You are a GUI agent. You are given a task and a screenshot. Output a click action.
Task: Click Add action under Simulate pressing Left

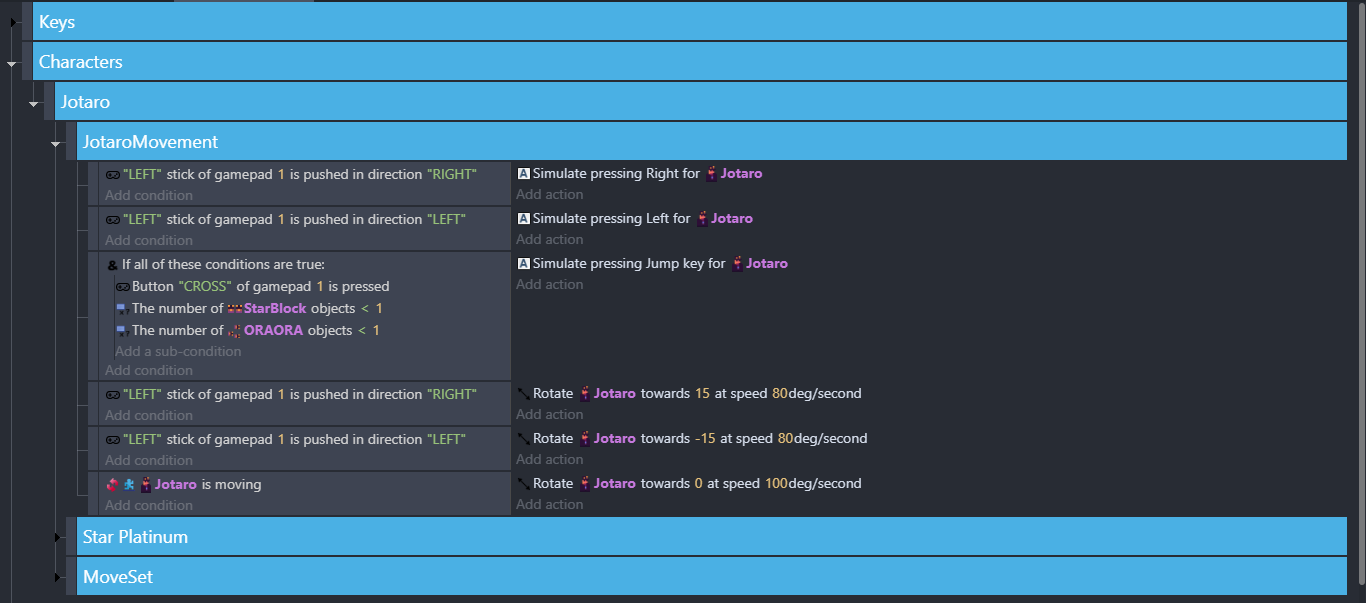tap(549, 239)
